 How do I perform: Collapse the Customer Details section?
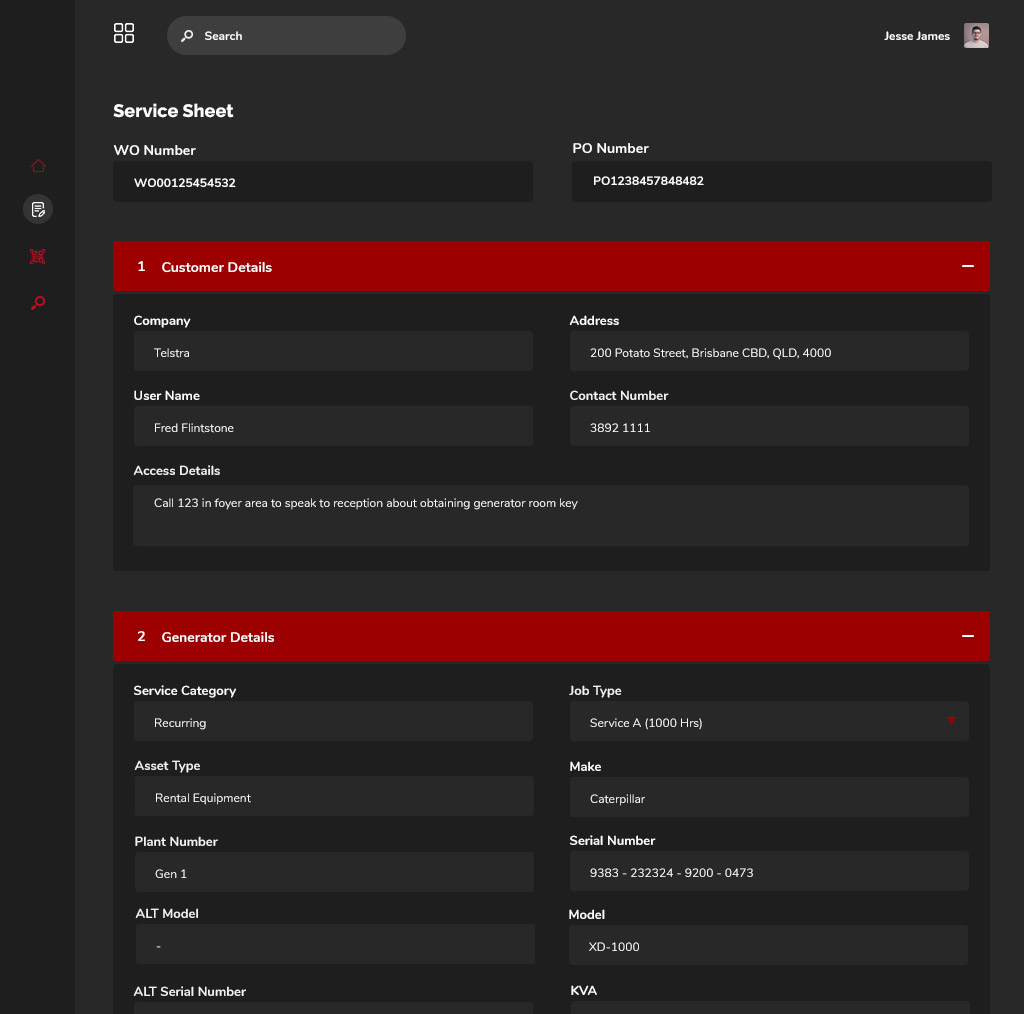(x=967, y=266)
